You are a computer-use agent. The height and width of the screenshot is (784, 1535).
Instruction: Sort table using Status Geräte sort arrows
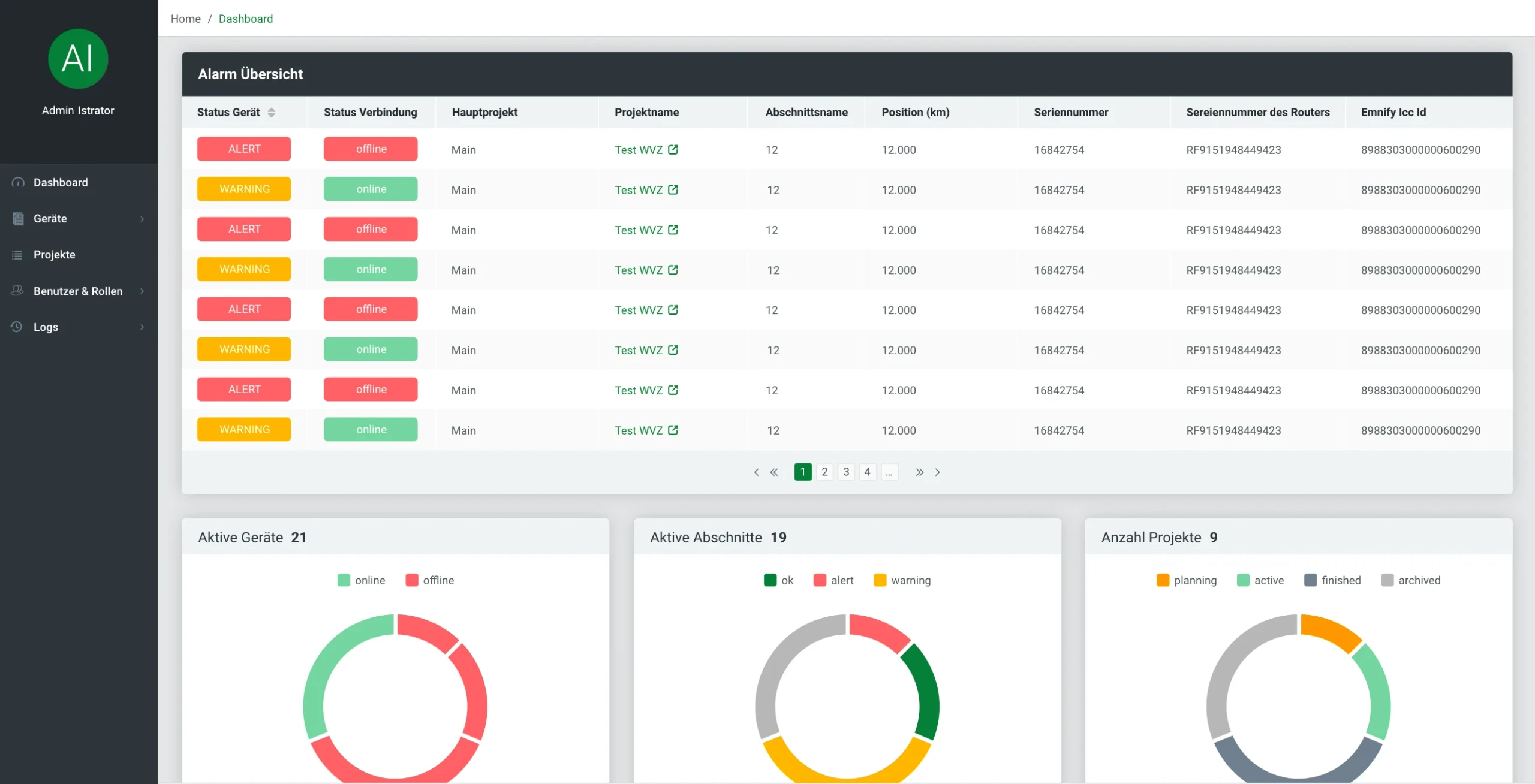click(x=272, y=113)
